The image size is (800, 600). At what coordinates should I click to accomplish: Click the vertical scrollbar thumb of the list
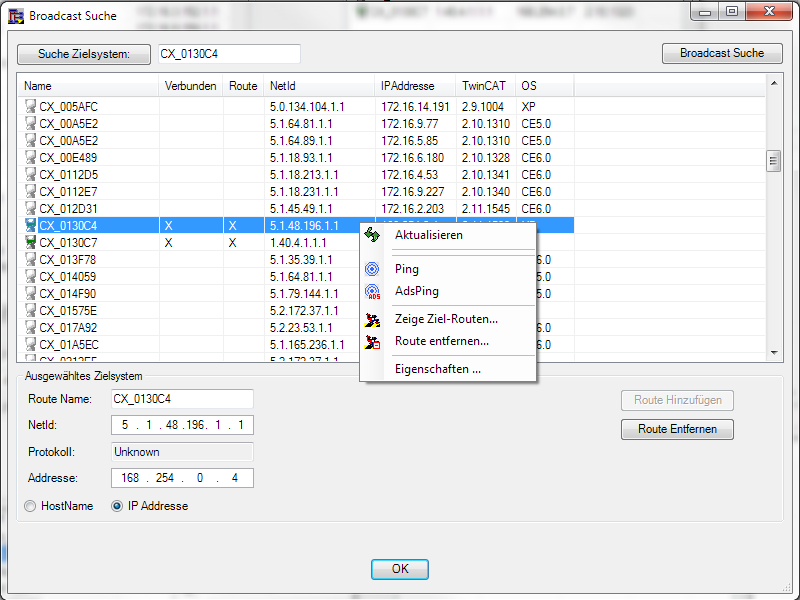pyautogui.click(x=773, y=162)
